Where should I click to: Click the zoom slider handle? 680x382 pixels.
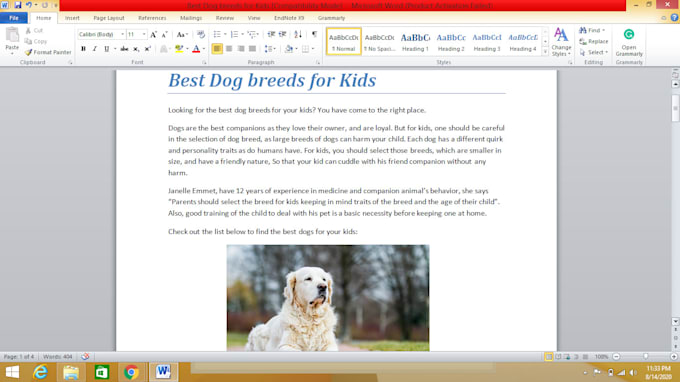(x=645, y=356)
